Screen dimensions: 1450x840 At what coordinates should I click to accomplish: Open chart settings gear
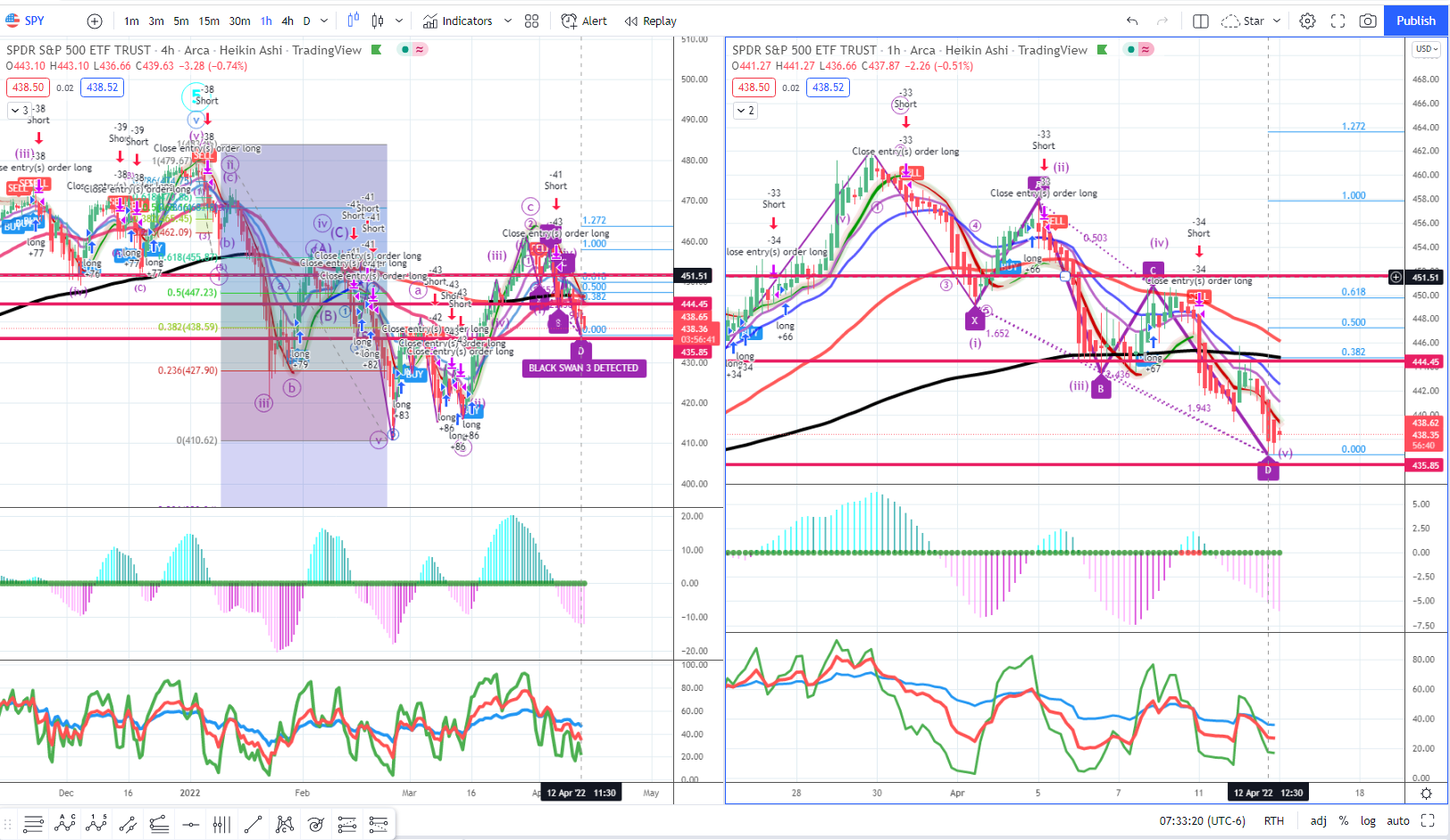pos(1307,21)
